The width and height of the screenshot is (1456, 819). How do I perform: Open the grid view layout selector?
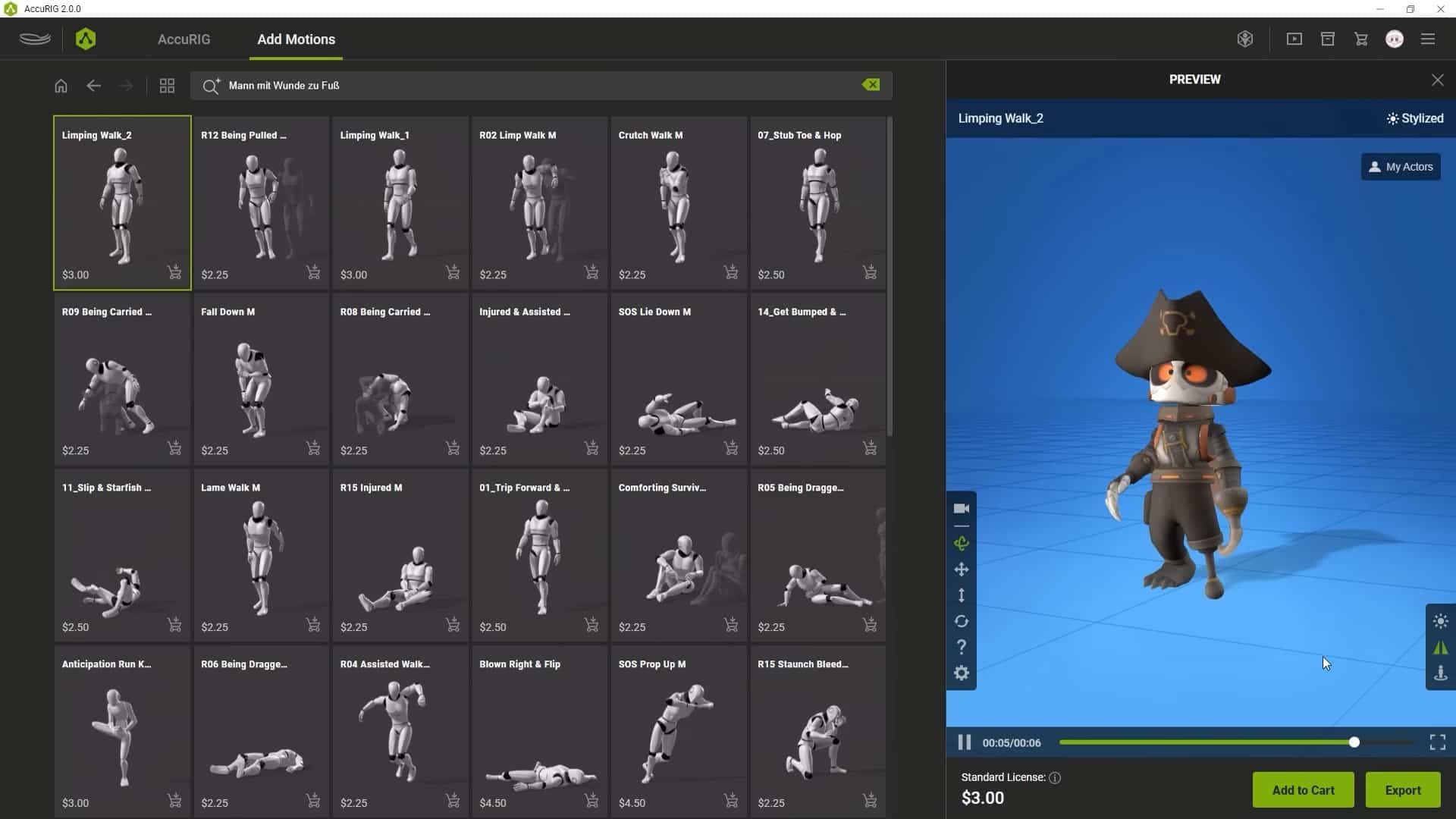167,85
